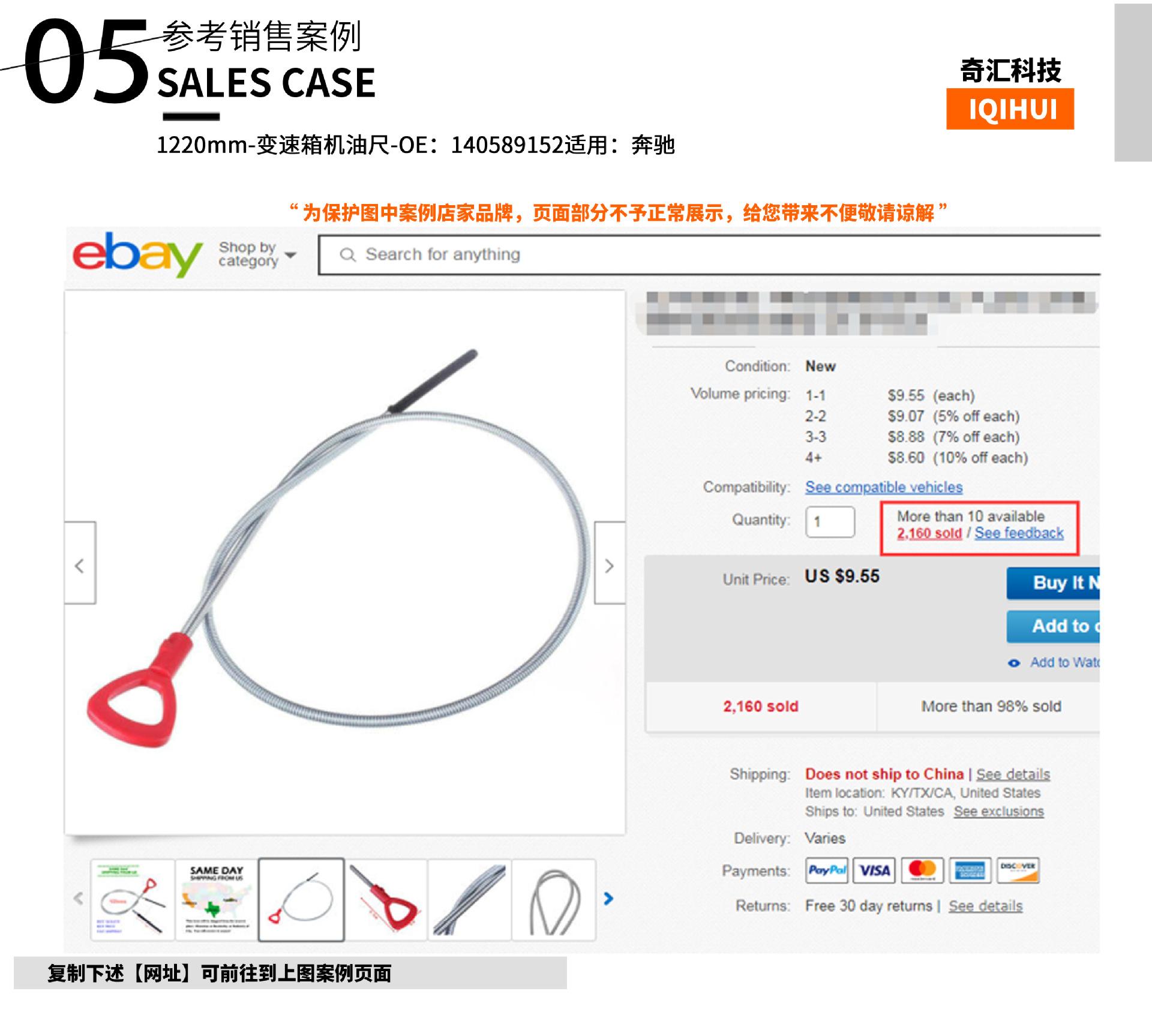Select the VISA payment icon
Viewport: 1152px width, 1036px height.
[x=874, y=870]
